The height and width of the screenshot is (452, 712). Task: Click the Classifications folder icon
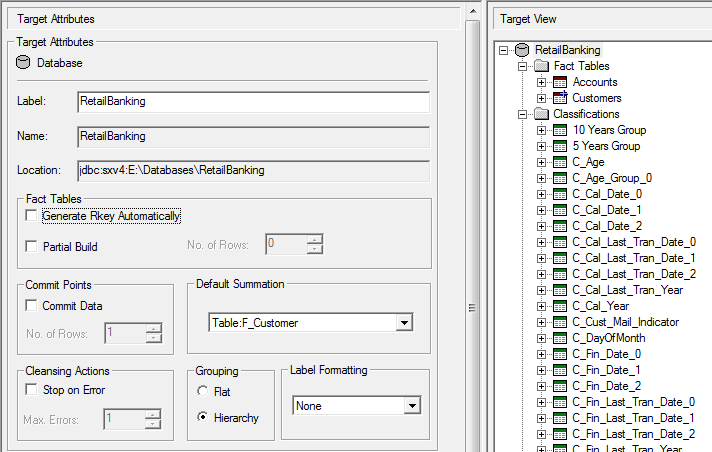[541, 114]
